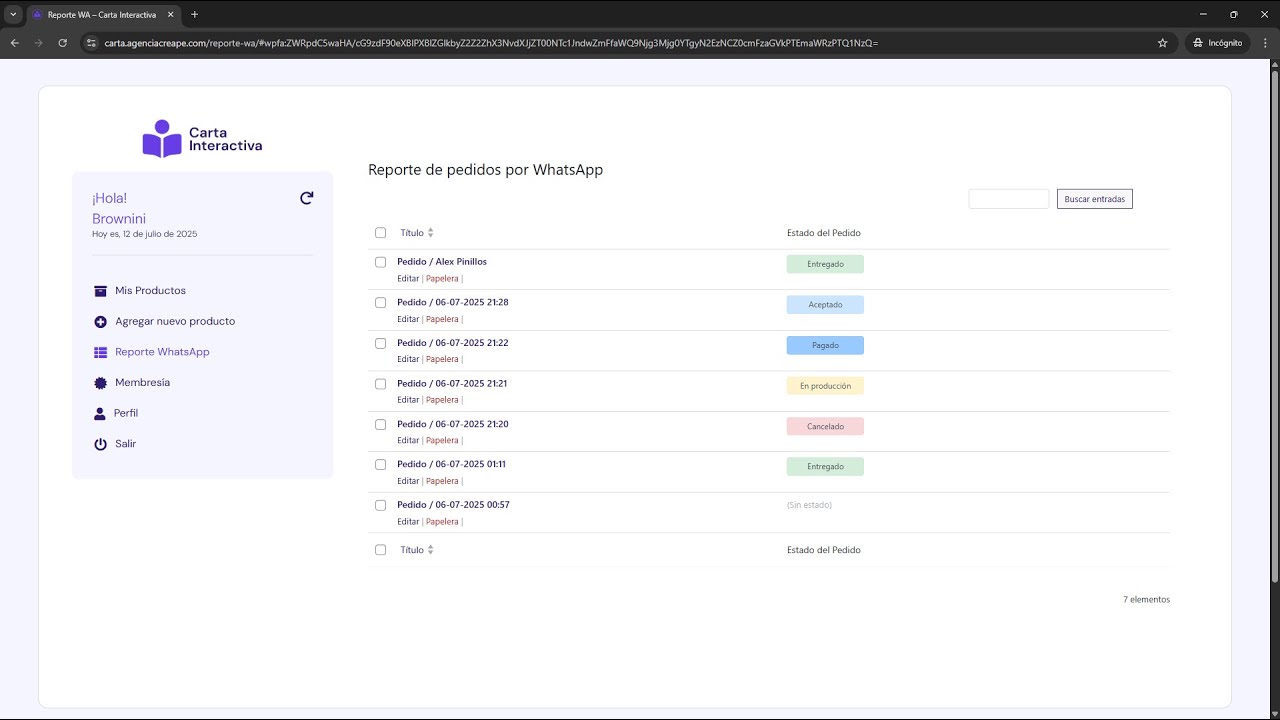Check the Pedido 06-07-2025 00:57 row
The height and width of the screenshot is (720, 1280).
point(380,505)
